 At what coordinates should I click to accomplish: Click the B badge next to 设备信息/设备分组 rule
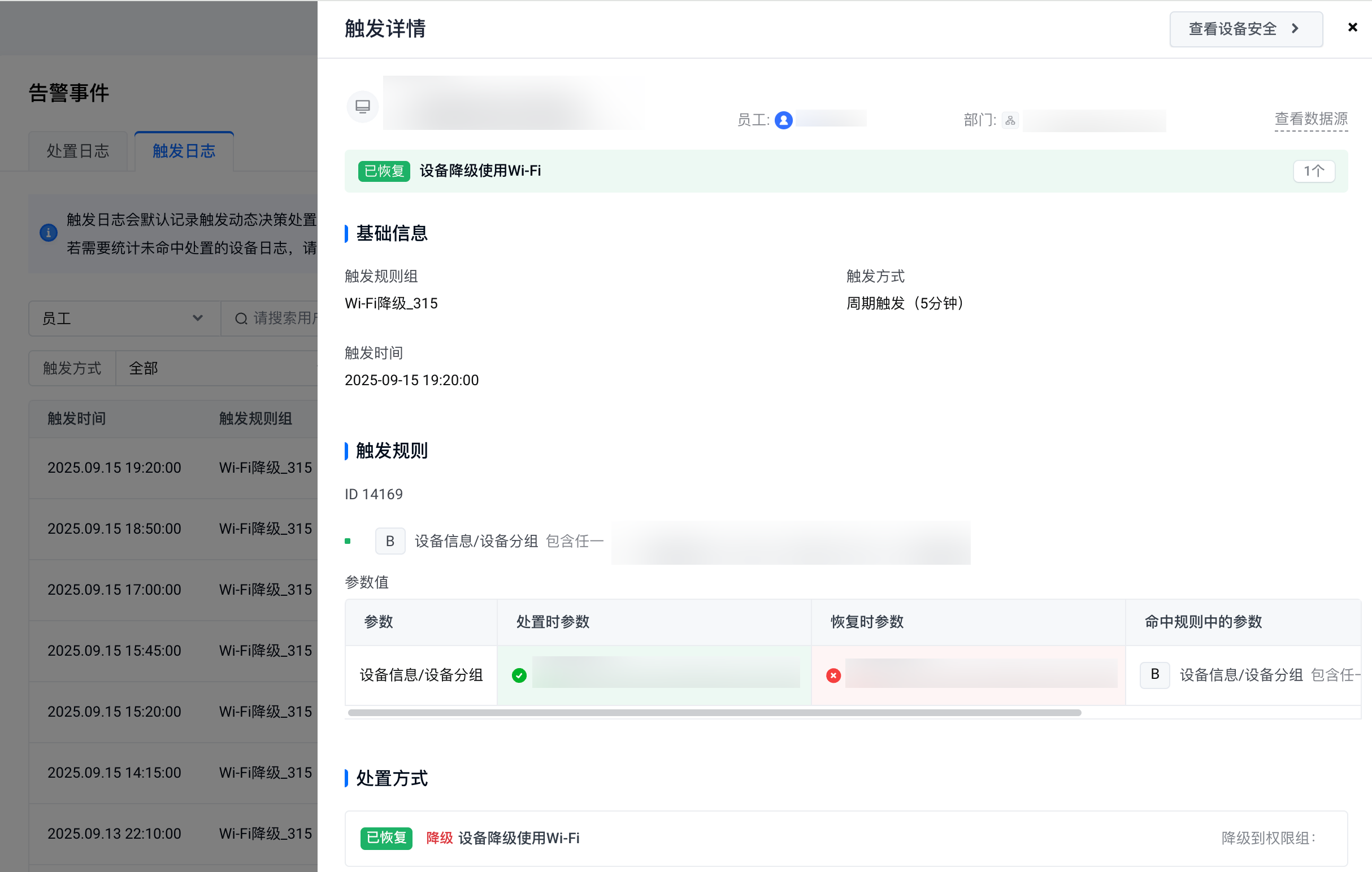(390, 541)
